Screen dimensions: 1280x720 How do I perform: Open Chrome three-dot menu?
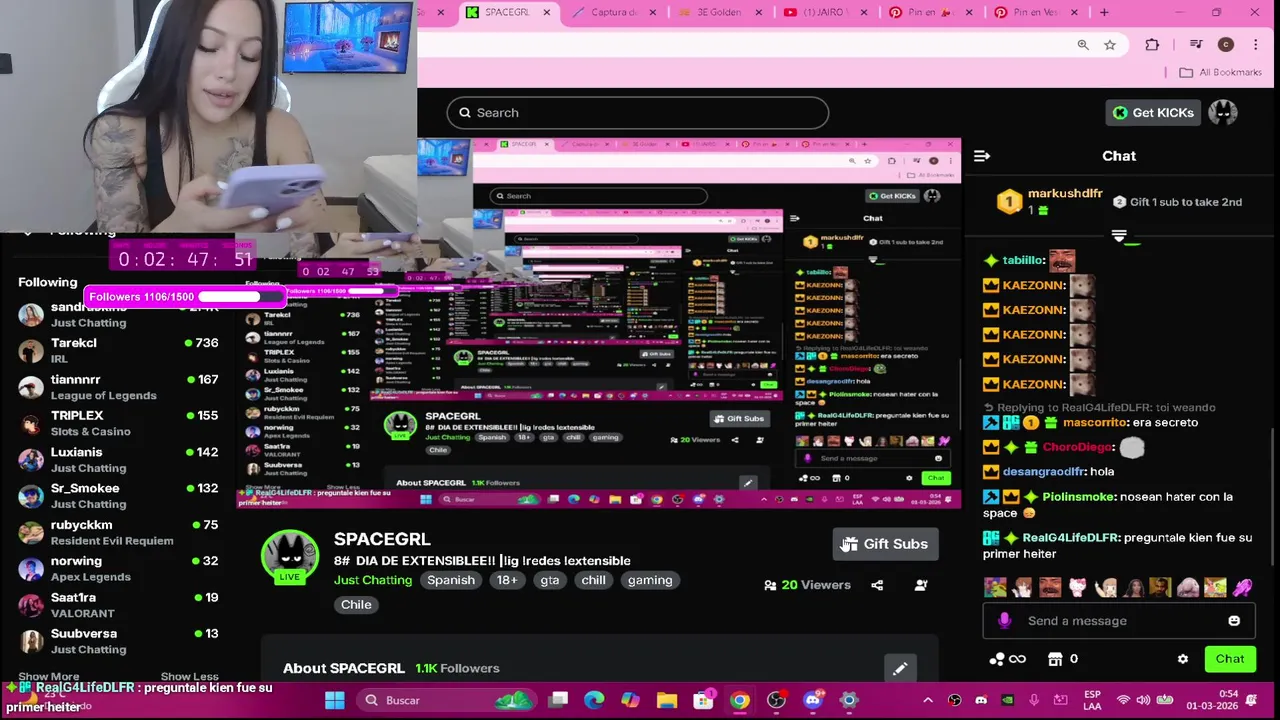pos(1255,45)
